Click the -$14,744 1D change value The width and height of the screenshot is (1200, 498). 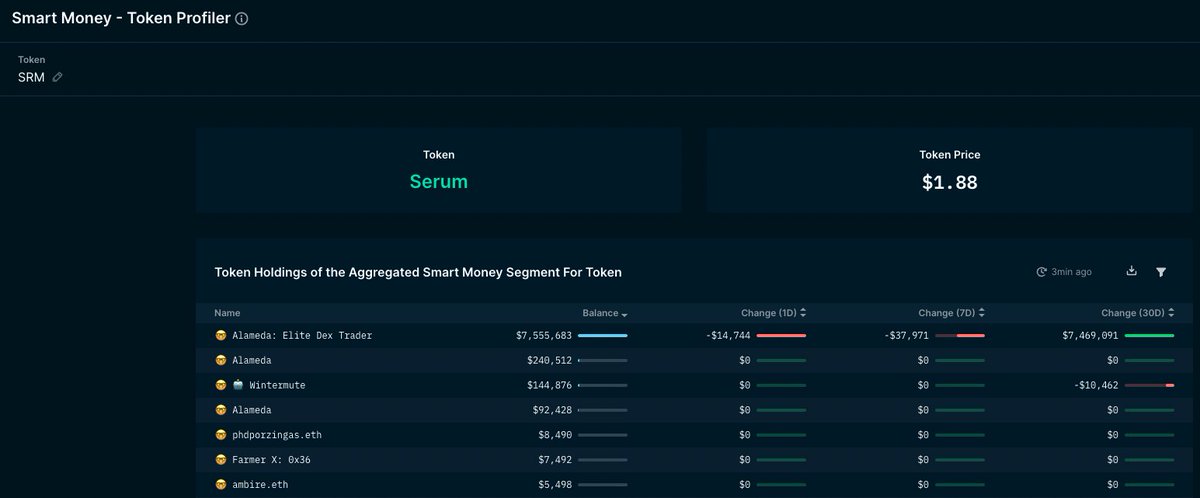click(x=728, y=335)
